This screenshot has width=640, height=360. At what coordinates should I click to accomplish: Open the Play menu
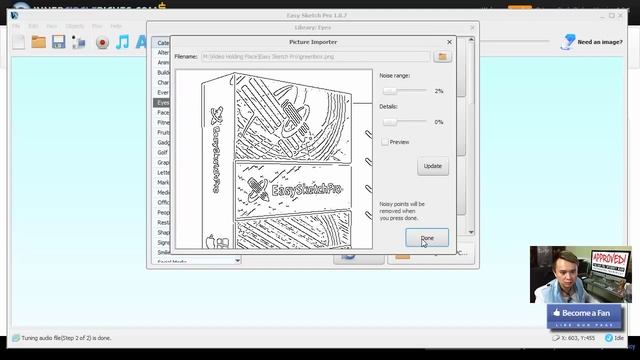tap(97, 26)
